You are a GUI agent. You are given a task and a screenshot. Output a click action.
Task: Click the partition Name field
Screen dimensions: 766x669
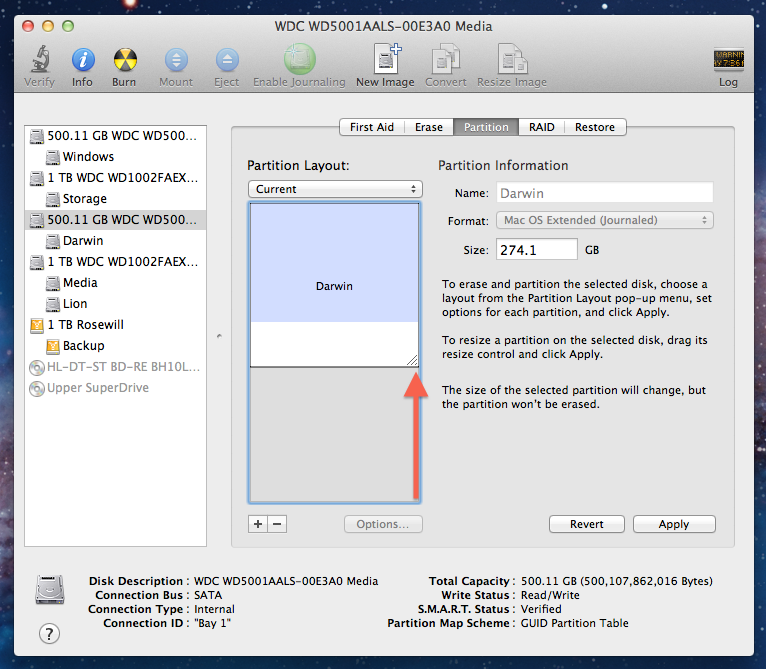coord(605,193)
